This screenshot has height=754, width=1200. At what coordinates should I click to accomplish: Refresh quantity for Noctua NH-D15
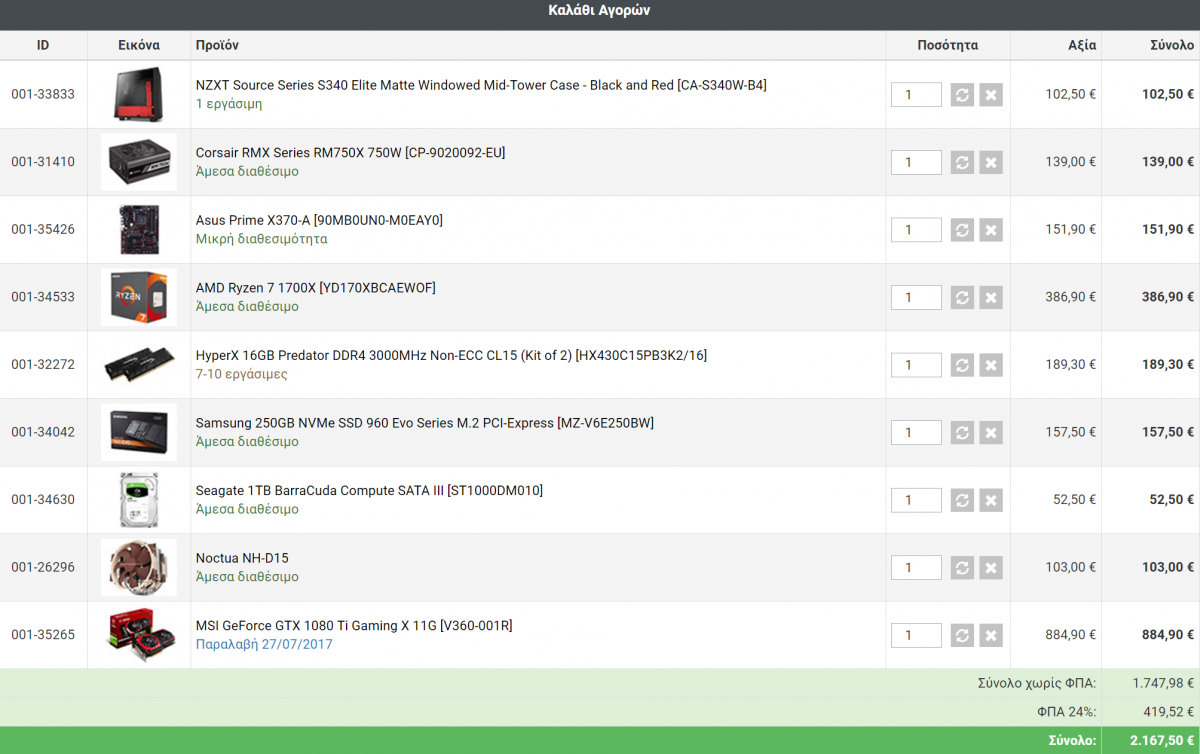[962, 567]
